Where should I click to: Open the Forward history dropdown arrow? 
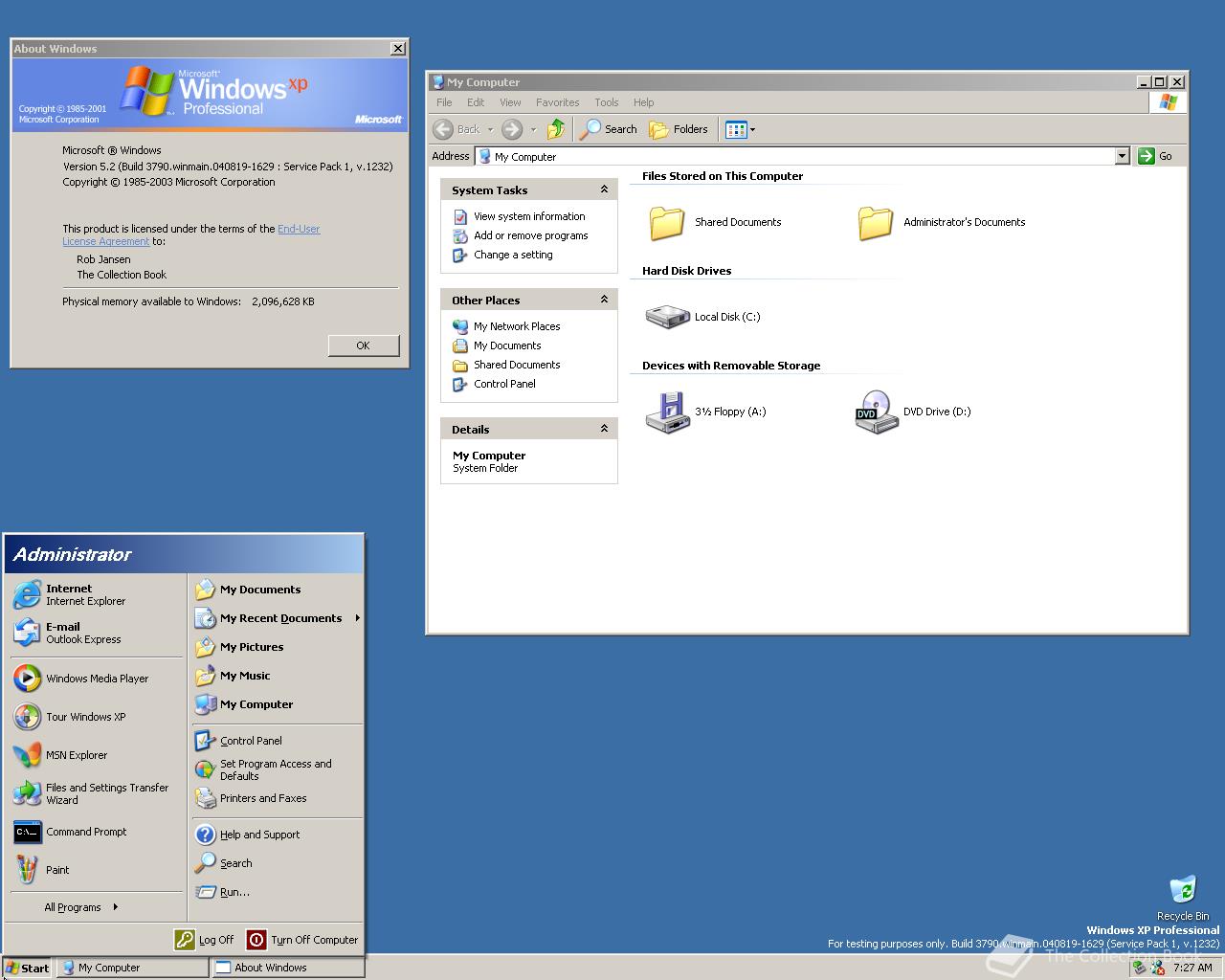pyautogui.click(x=533, y=129)
